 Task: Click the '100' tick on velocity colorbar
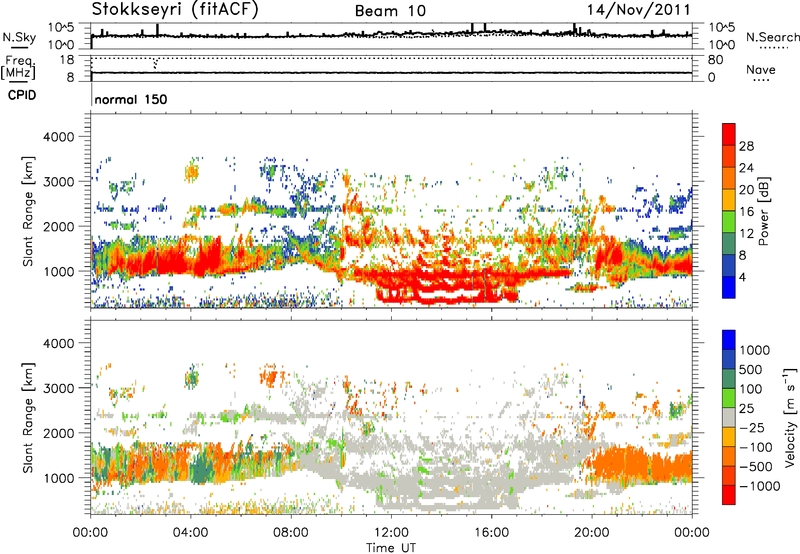coord(751,389)
